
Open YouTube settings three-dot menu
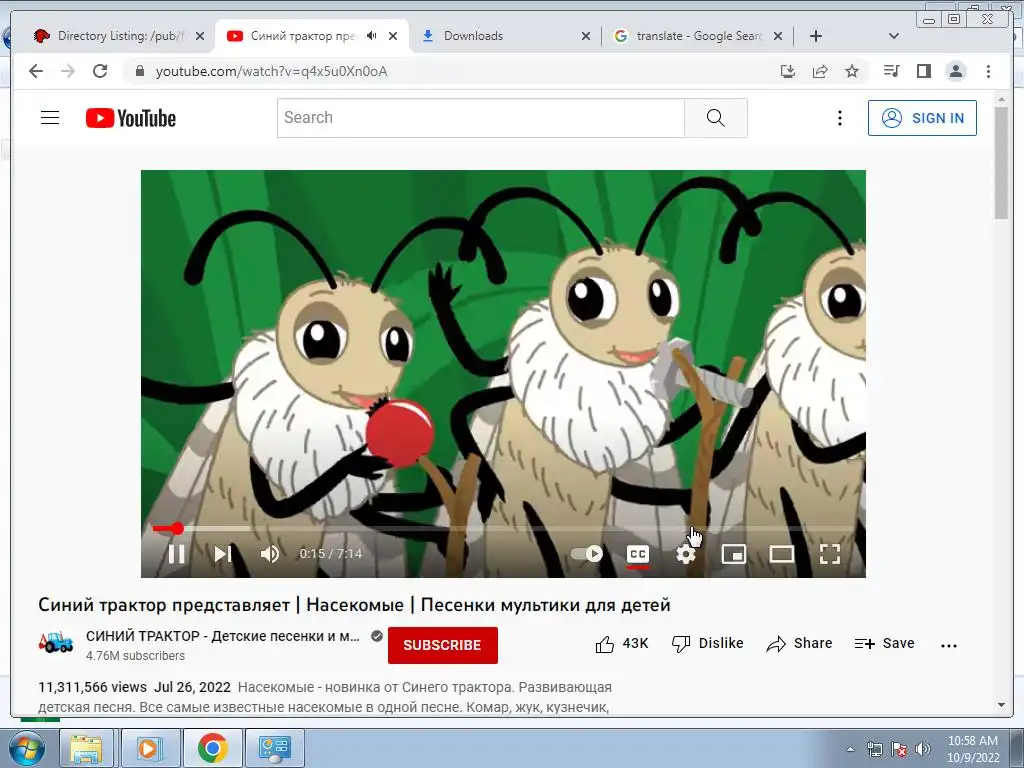tap(840, 118)
